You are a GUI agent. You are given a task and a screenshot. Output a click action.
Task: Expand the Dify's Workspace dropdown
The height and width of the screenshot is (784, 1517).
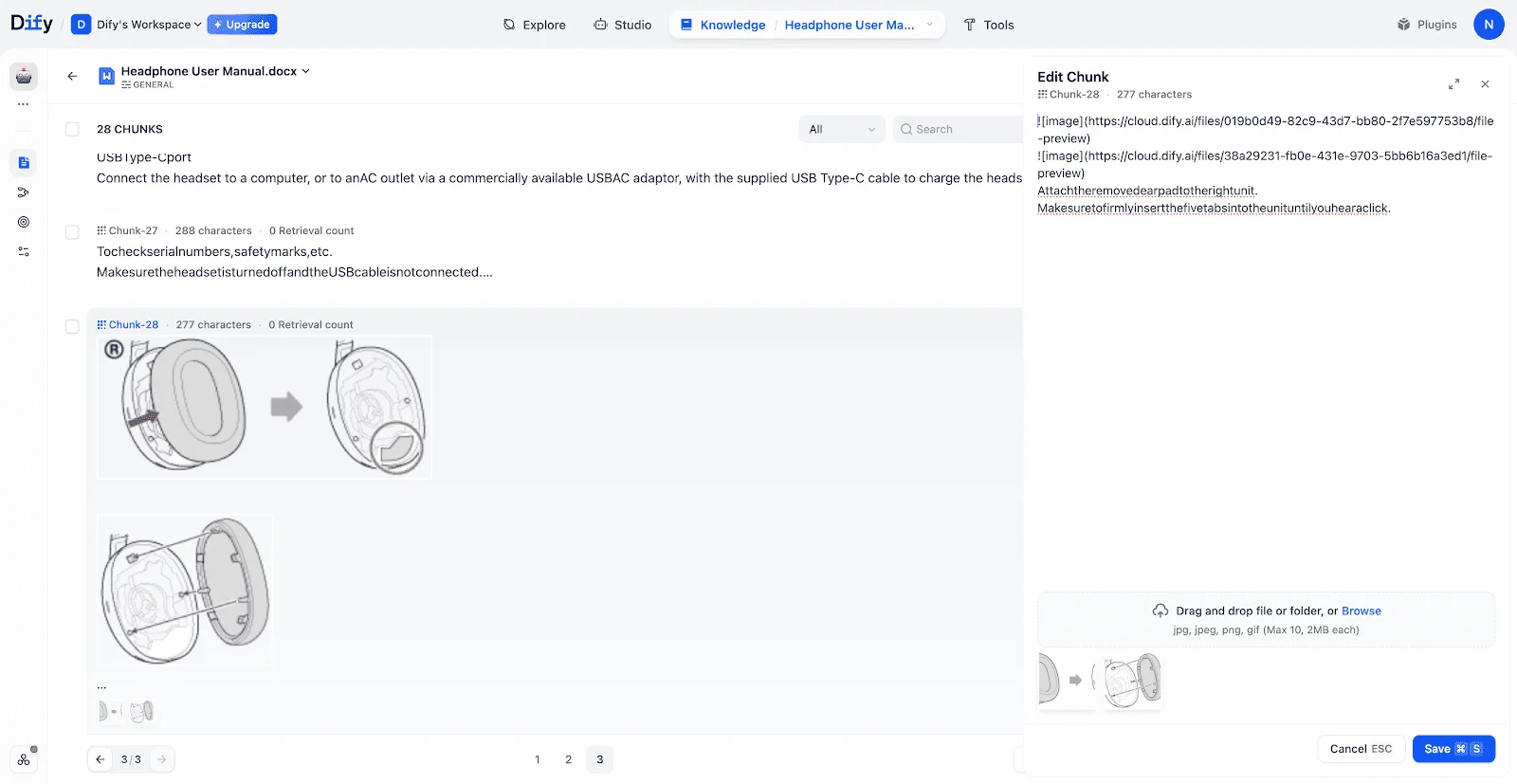click(x=148, y=25)
